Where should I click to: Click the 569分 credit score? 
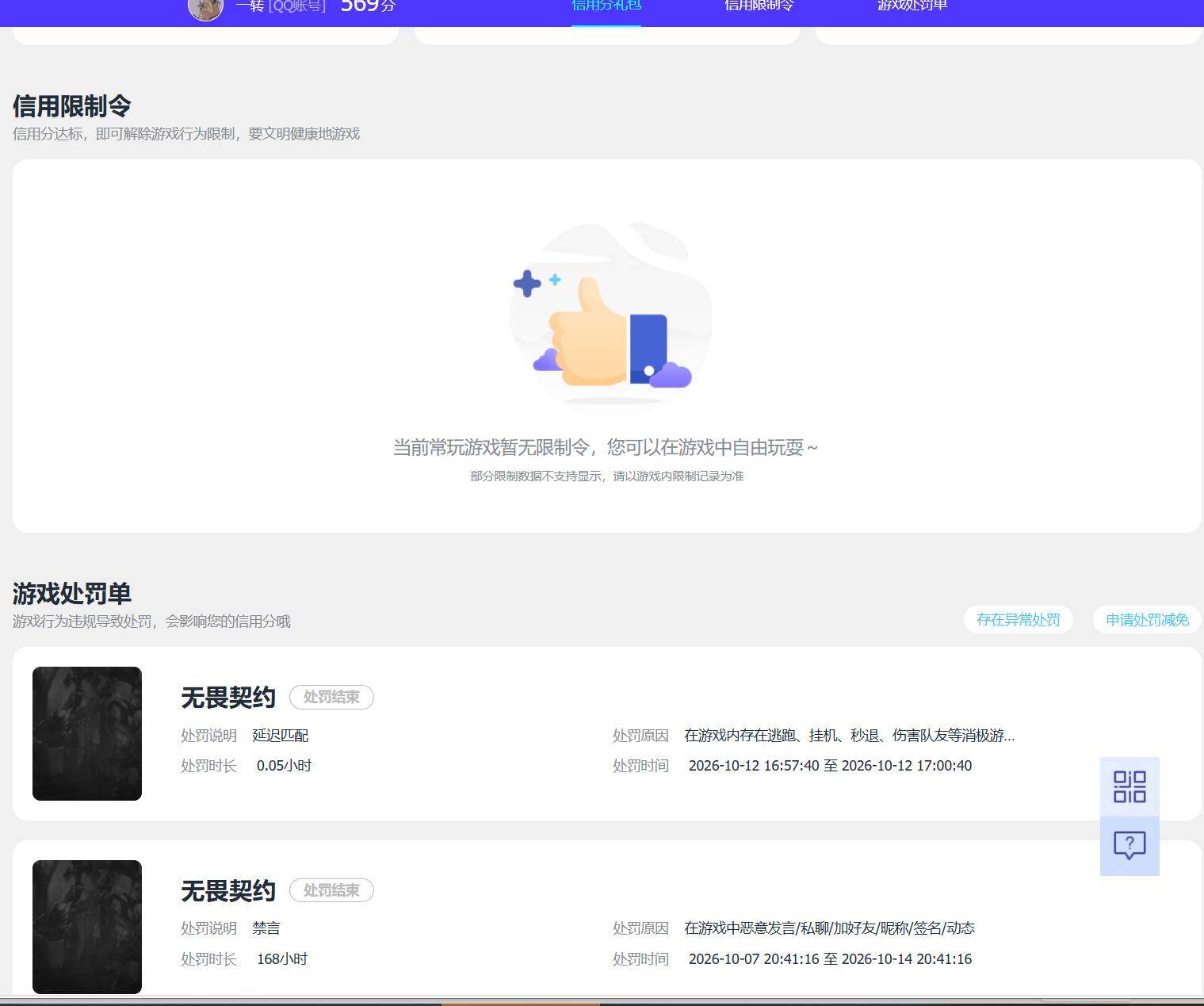tap(368, 6)
